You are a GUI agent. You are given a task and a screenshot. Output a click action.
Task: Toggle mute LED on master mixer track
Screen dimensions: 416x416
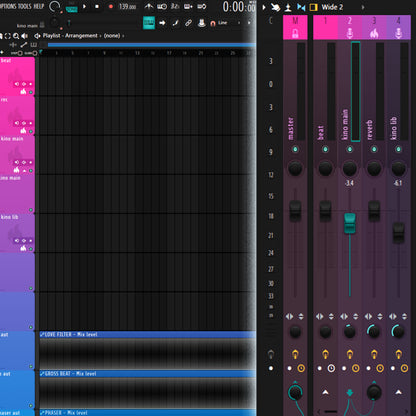[295, 149]
